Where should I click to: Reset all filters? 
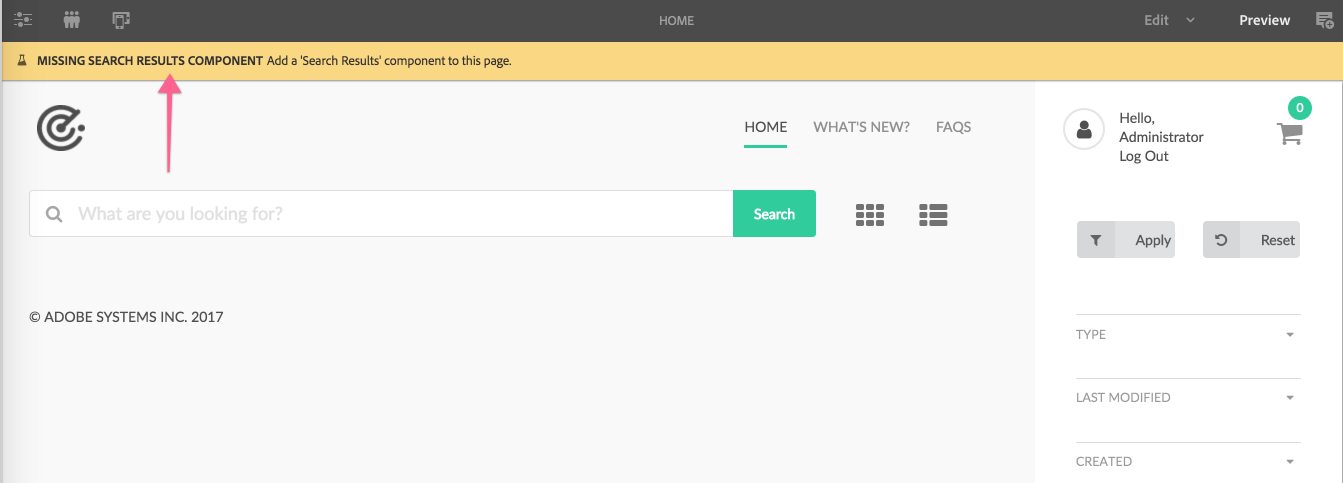pos(1251,240)
